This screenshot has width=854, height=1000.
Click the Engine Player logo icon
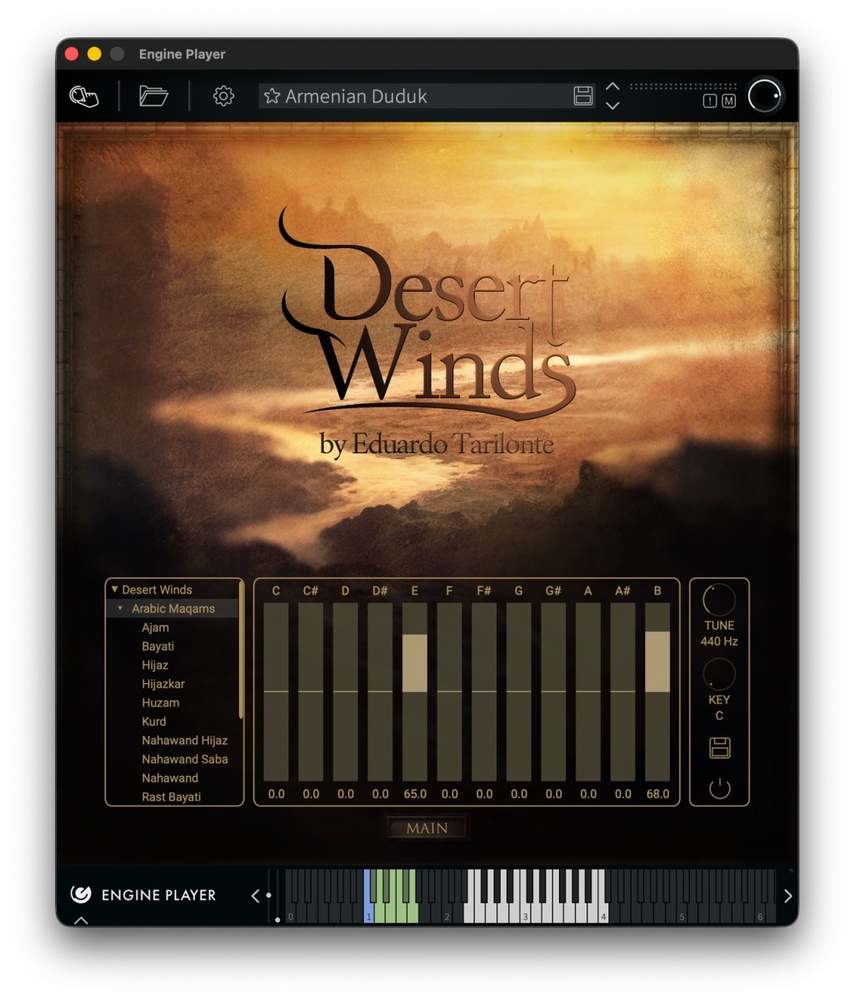(81, 895)
